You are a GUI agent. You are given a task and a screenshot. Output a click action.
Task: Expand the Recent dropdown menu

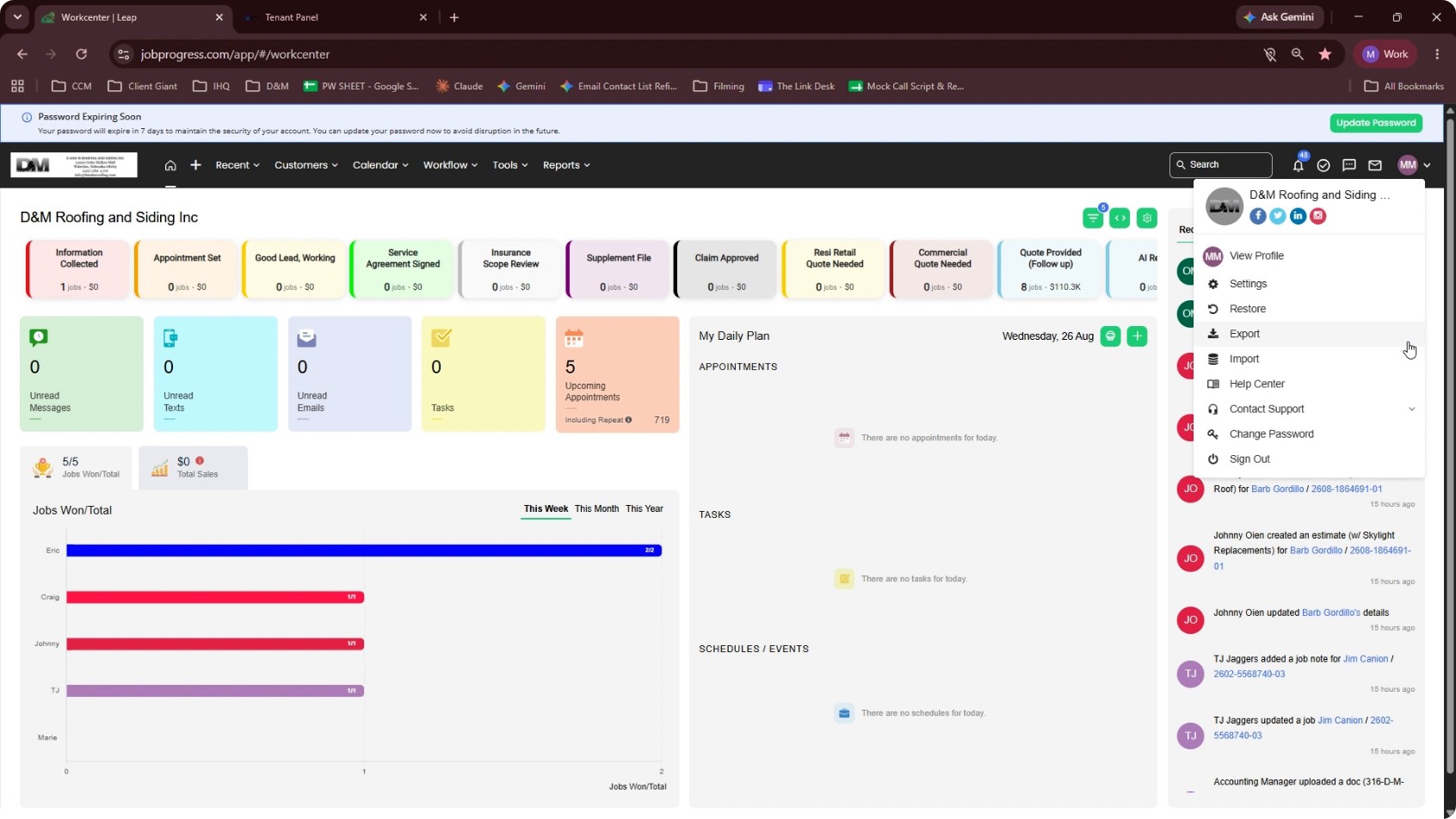click(x=238, y=165)
